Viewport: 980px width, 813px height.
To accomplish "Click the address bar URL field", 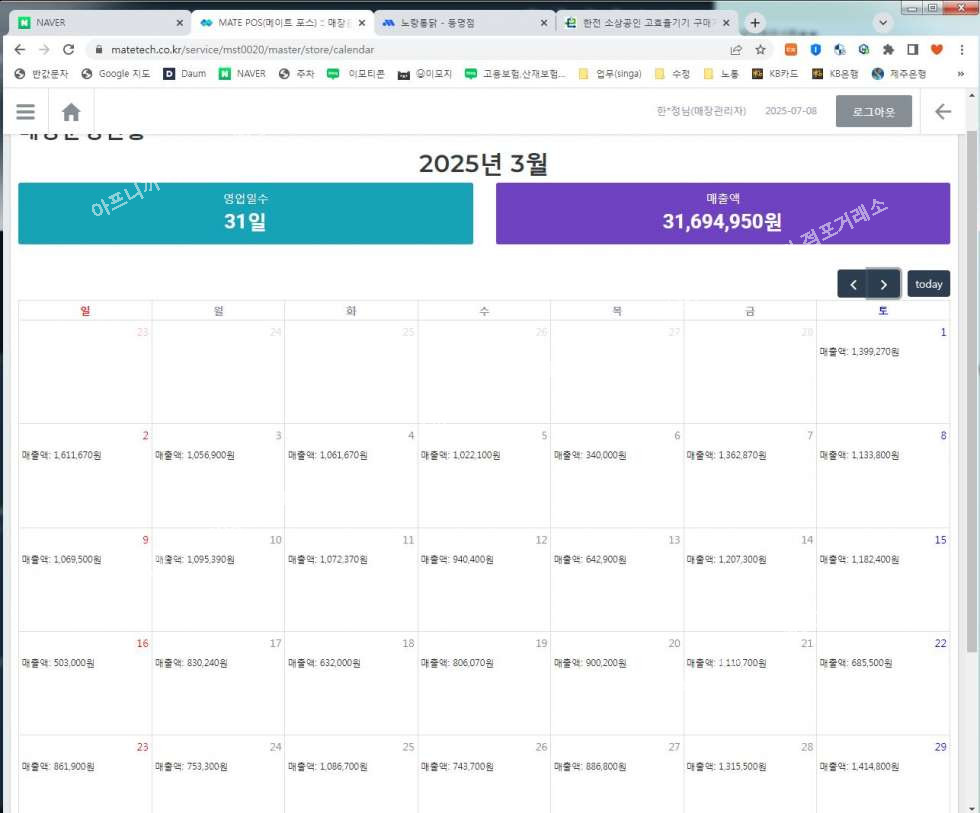I will (x=400, y=49).
